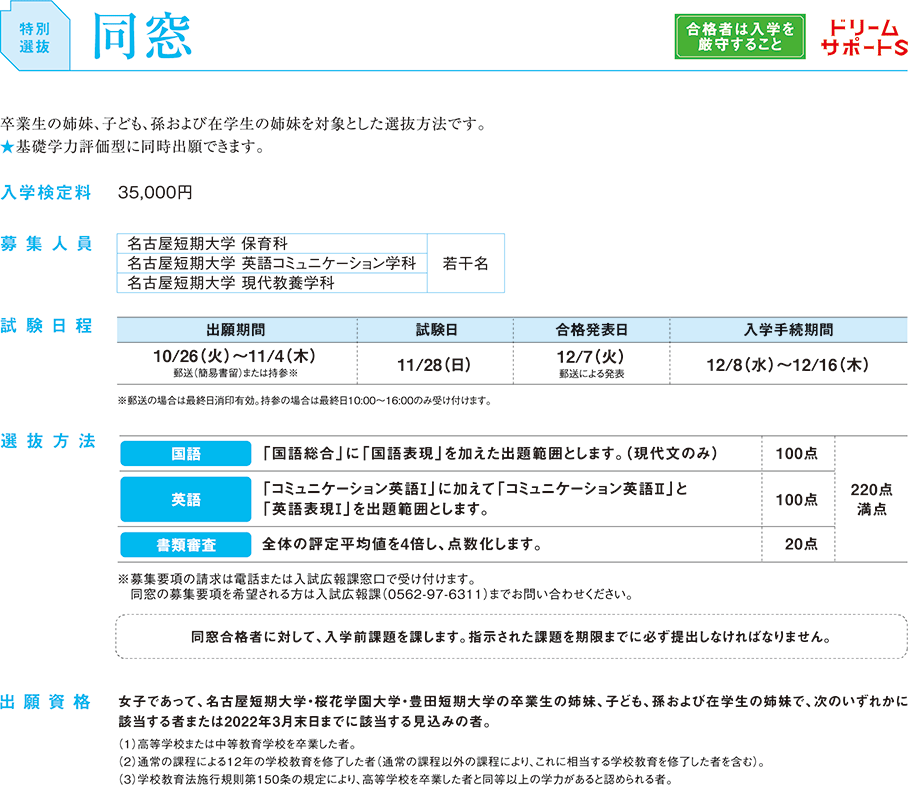Click the 募集人員 label
This screenshot has width=908, height=785.
click(x=46, y=244)
